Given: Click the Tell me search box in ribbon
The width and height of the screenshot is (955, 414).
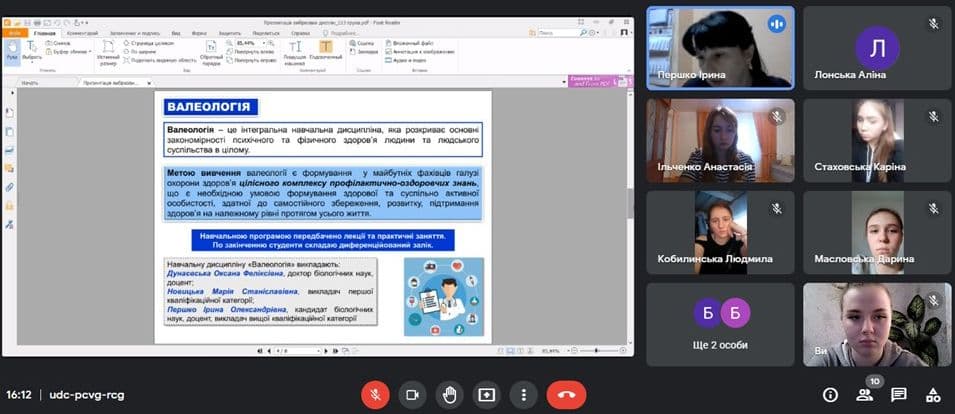Looking at the screenshot, I should tap(342, 33).
